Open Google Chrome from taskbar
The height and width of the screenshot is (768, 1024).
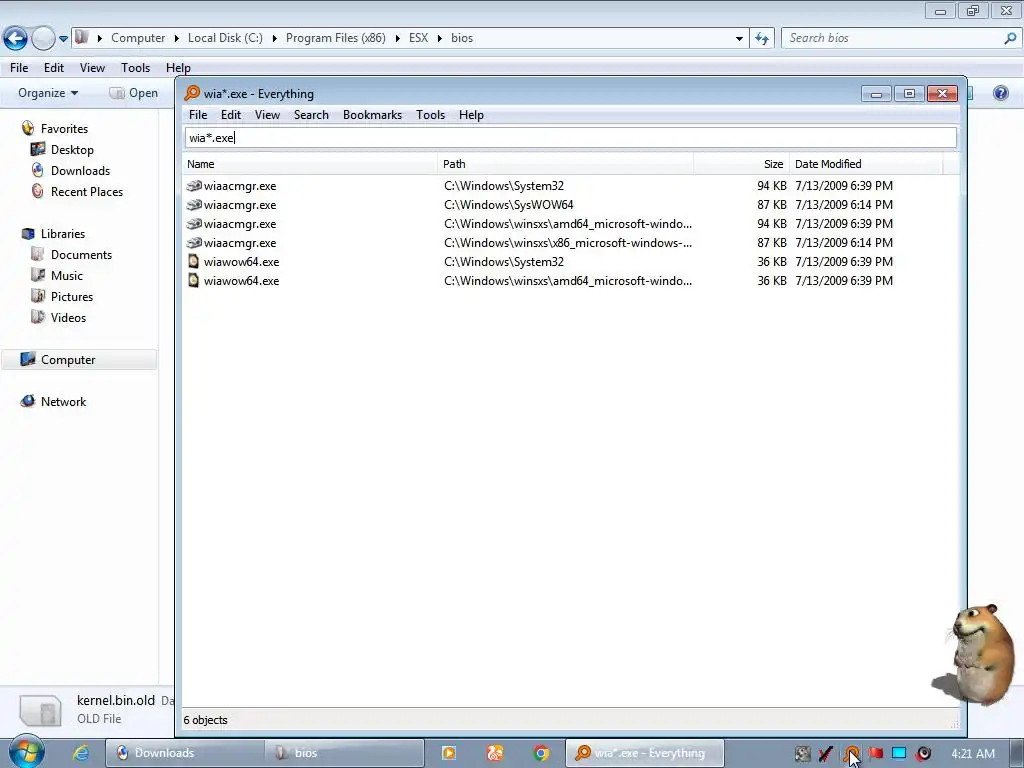tap(541, 753)
